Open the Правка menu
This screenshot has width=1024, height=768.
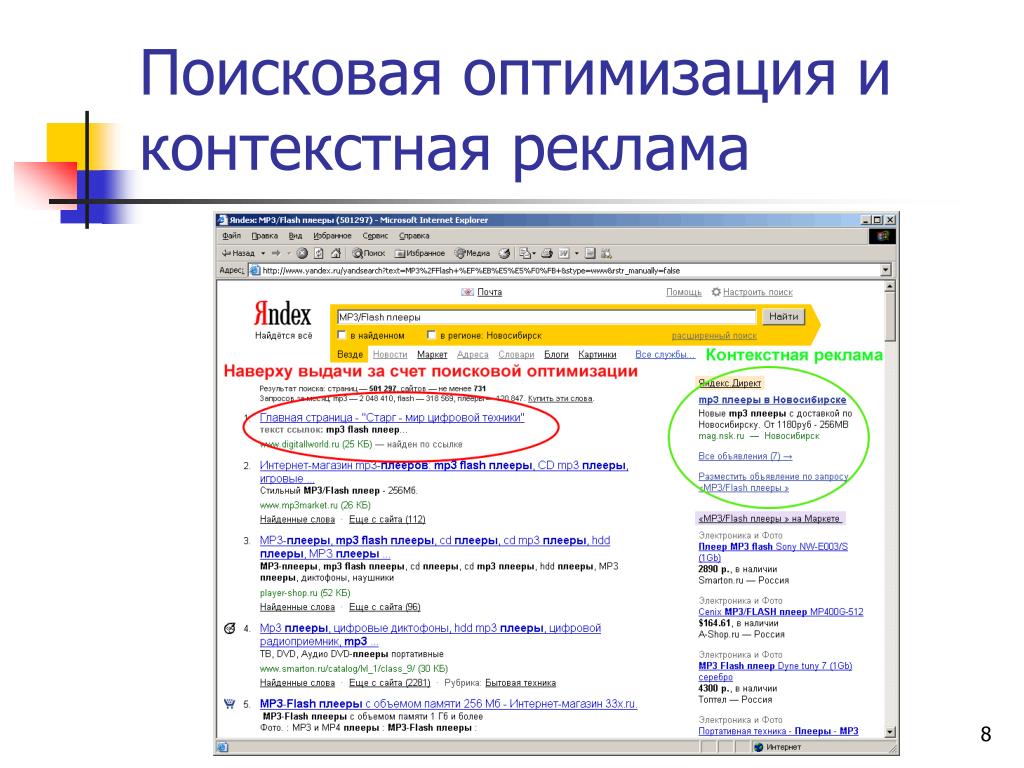click(x=264, y=236)
